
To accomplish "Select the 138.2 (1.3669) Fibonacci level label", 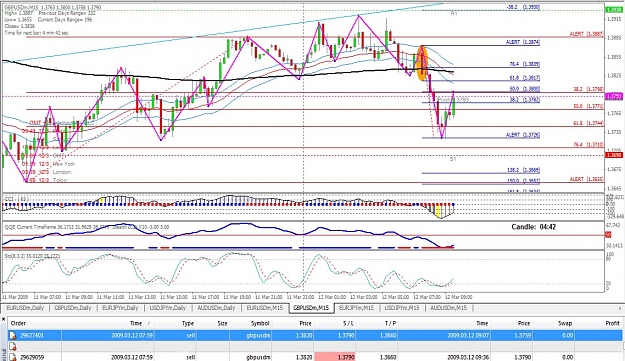I will (x=524, y=170).
